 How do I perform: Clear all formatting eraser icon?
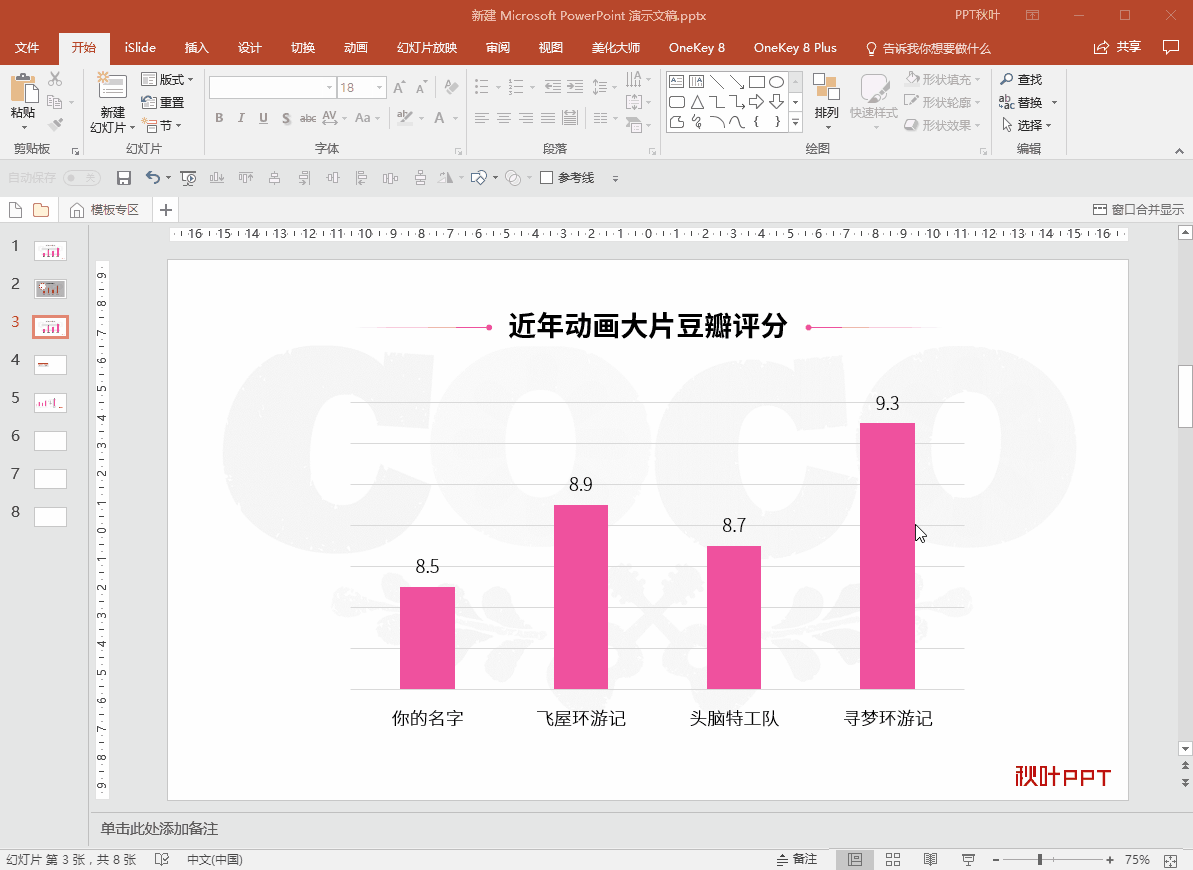[451, 88]
